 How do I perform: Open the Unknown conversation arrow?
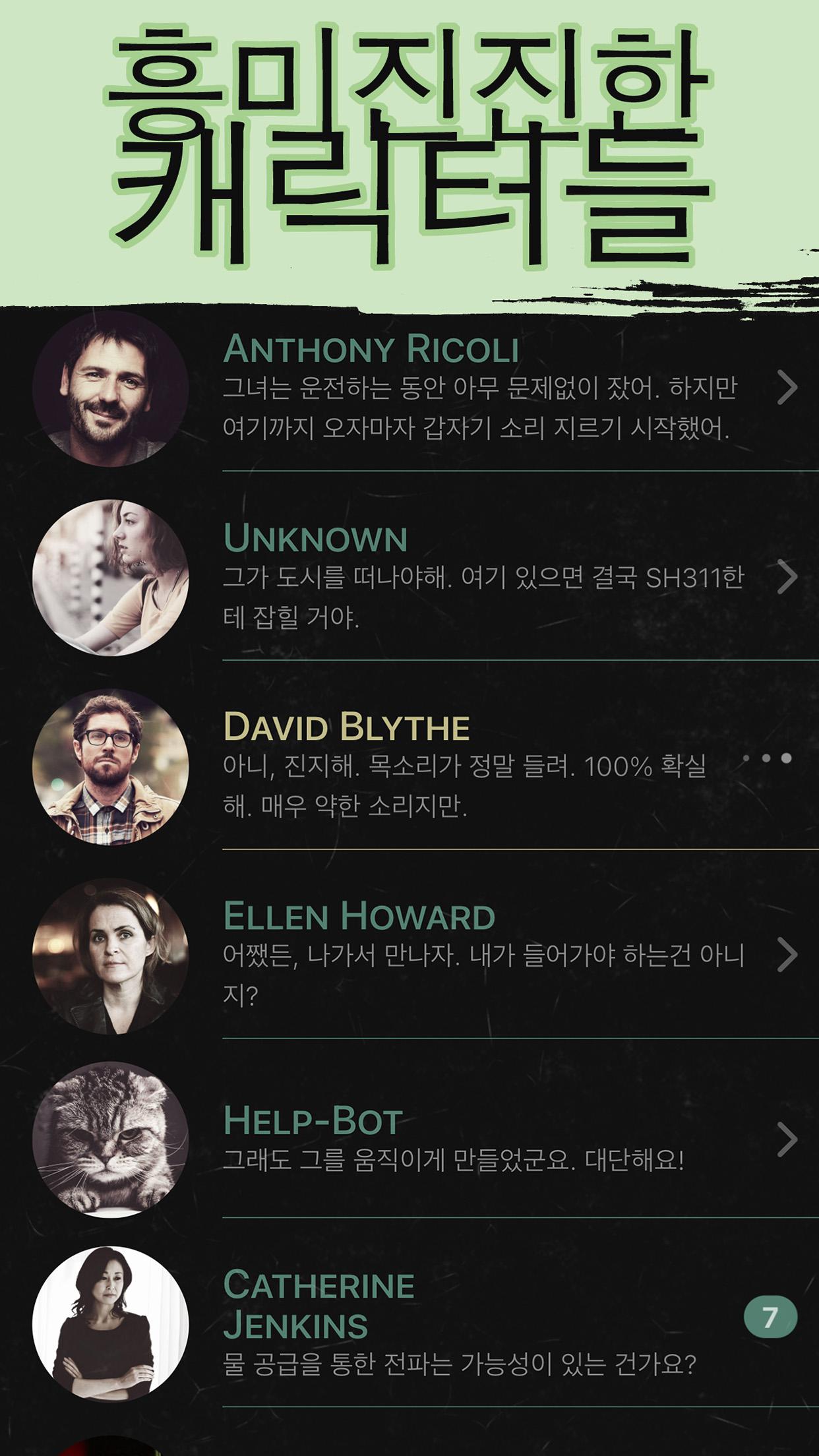click(x=787, y=577)
